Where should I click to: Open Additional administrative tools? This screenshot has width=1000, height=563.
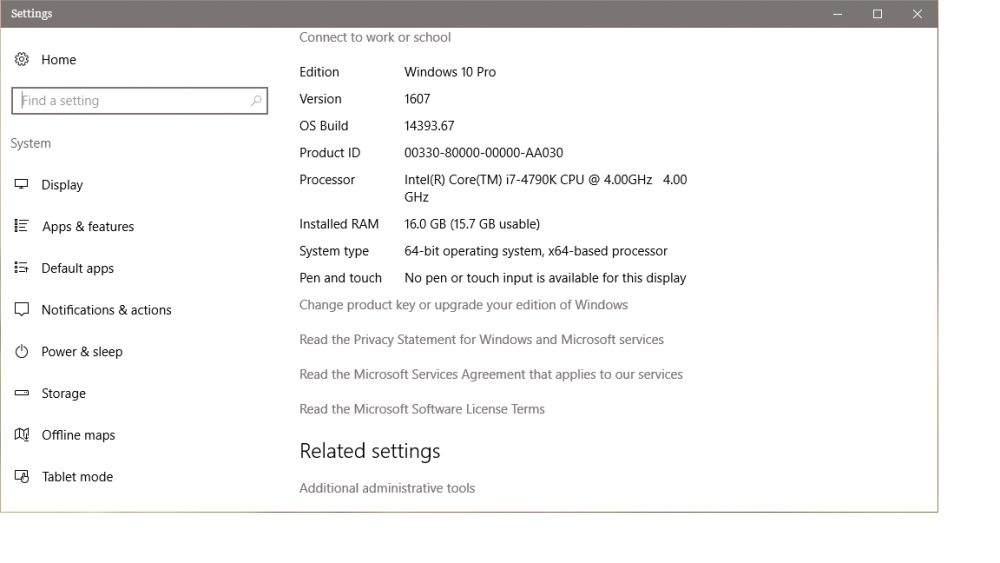[387, 489]
